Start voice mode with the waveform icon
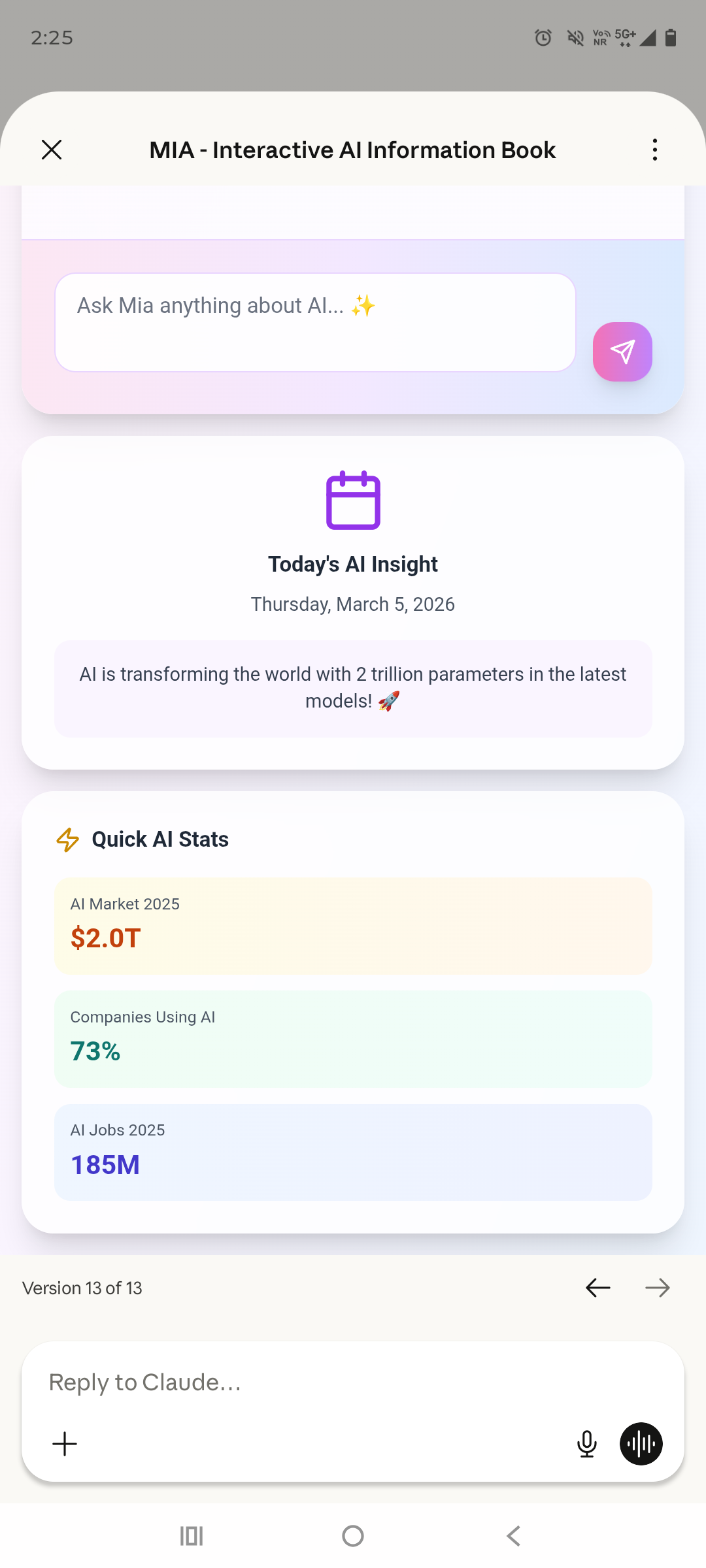Screen dimensions: 706x1568 coord(640,1444)
